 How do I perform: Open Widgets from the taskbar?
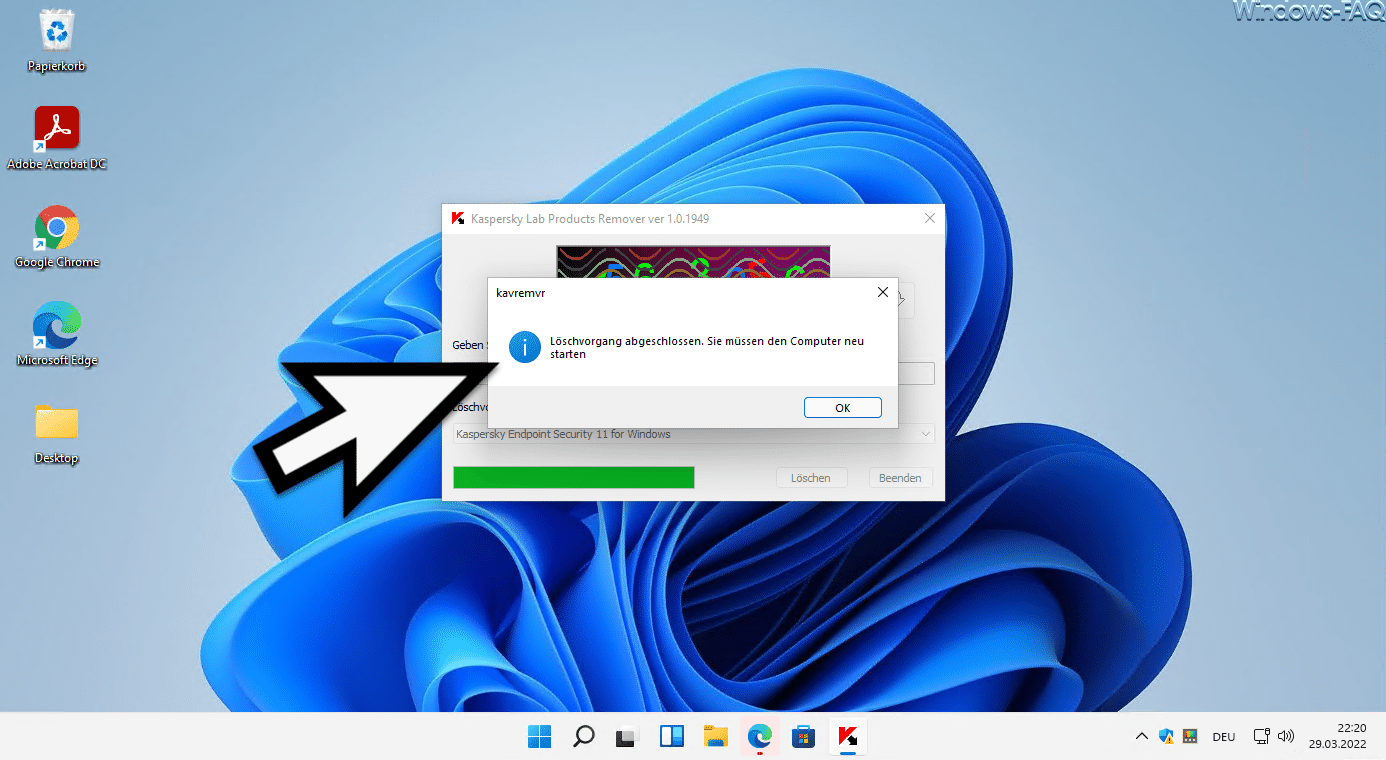(671, 737)
